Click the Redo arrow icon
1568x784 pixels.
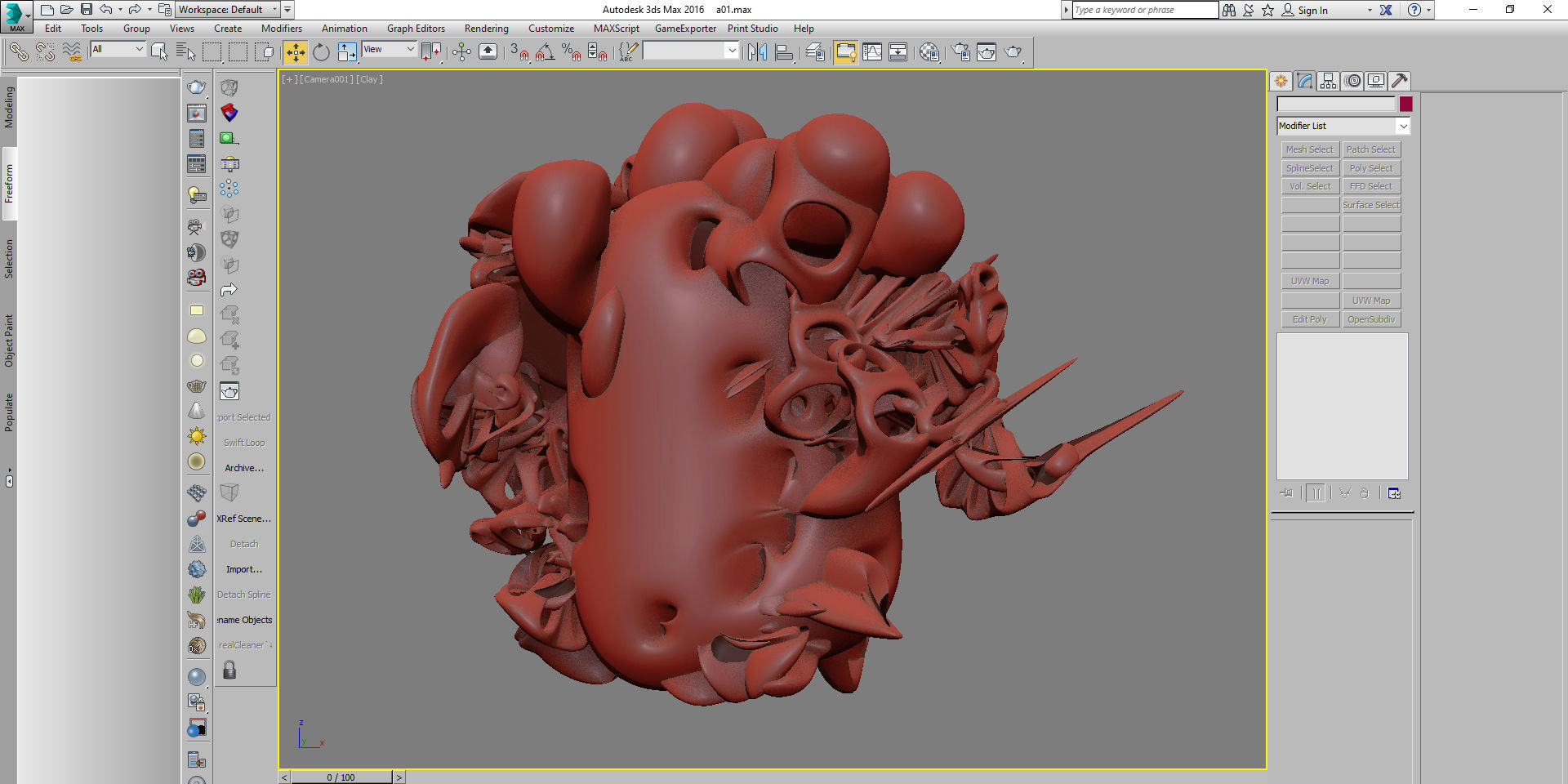[135, 10]
